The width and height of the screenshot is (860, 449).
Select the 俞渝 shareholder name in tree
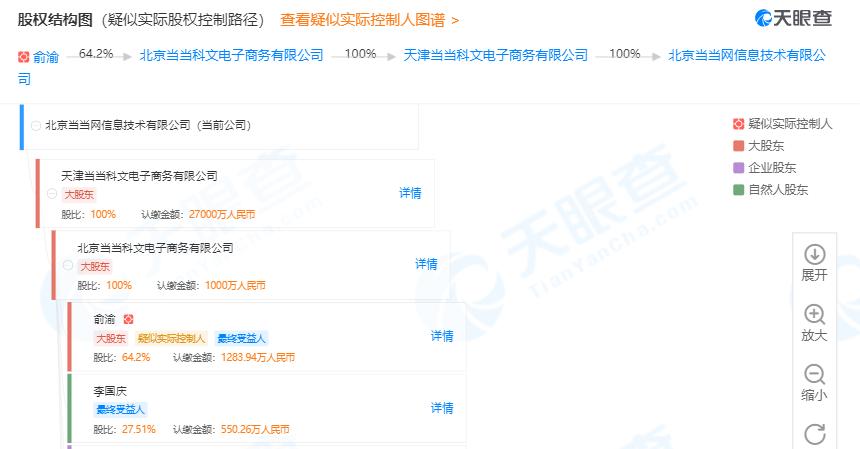[104, 319]
